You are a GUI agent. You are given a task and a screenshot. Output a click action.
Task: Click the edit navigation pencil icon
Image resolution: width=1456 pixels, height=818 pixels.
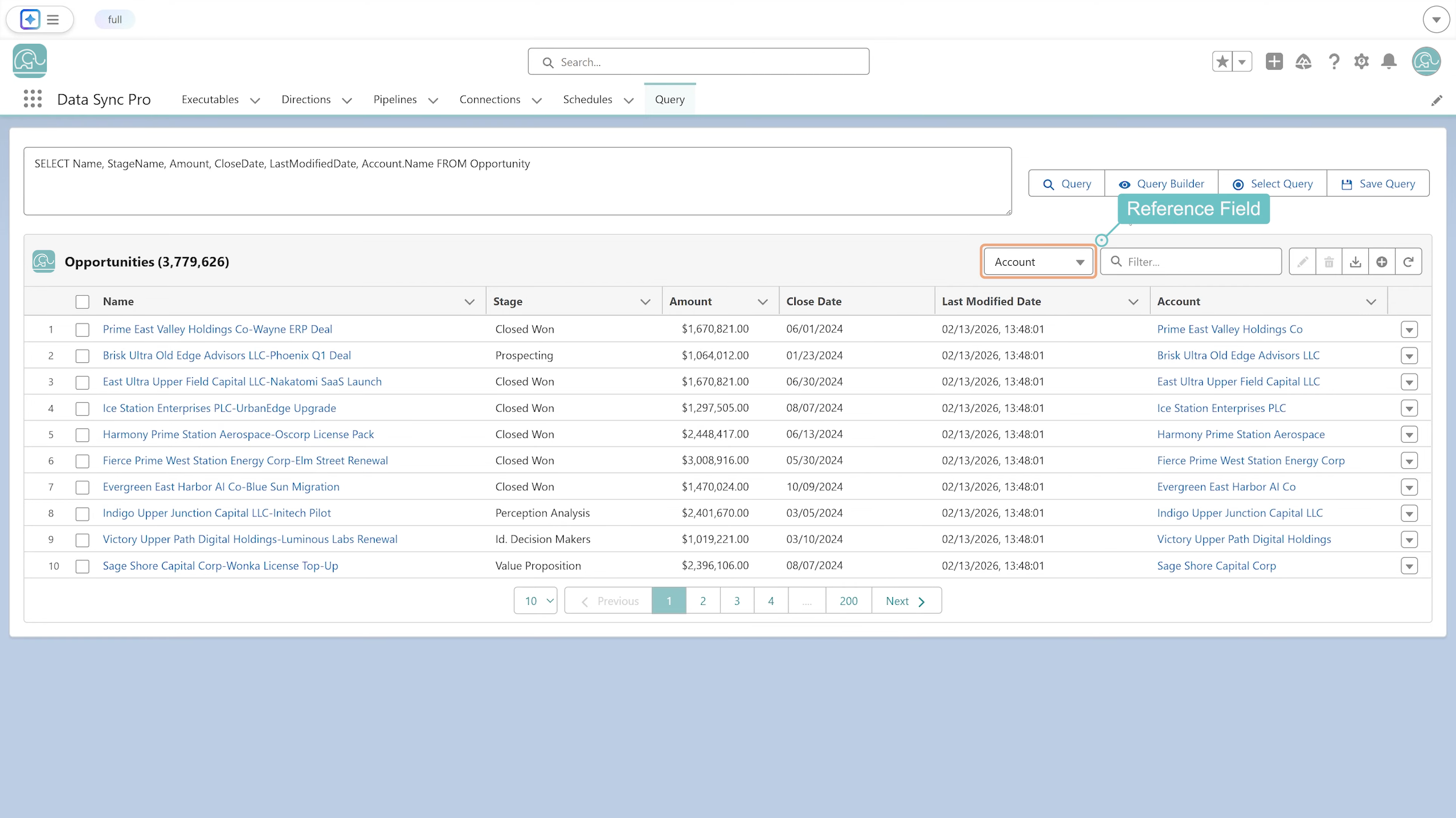[1437, 101]
